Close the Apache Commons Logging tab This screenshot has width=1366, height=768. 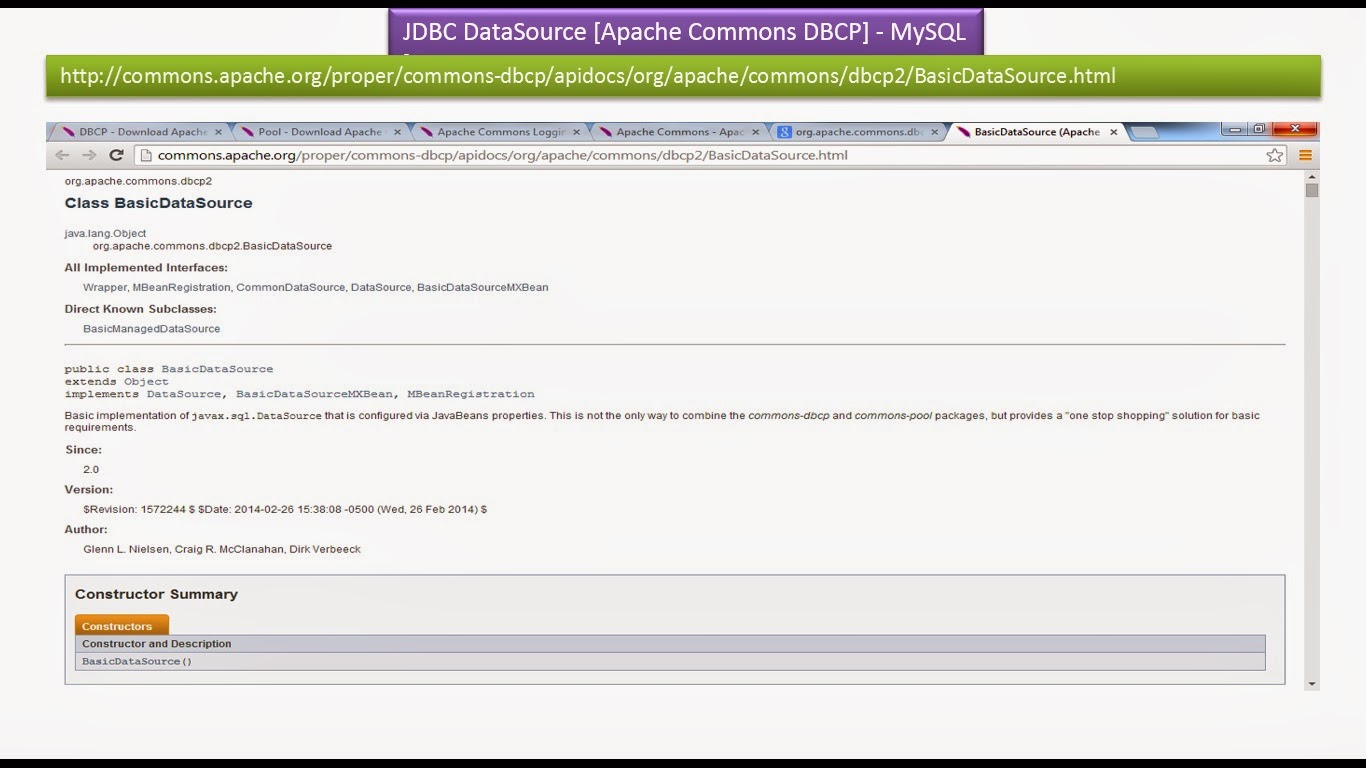576,132
